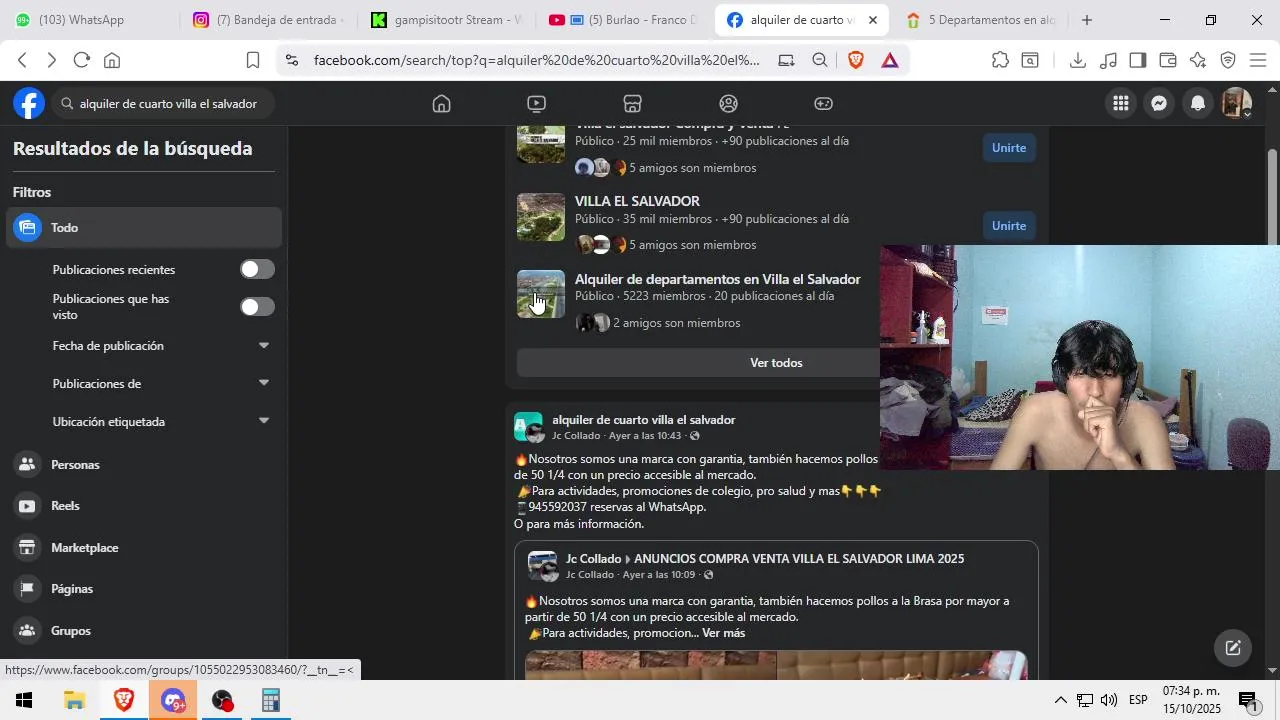The image size is (1280, 720).
Task: Open browser downloads icon
Action: (1078, 60)
